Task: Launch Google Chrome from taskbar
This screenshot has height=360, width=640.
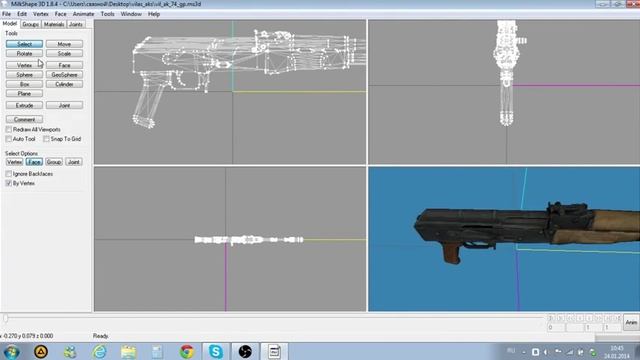Action: click(187, 351)
